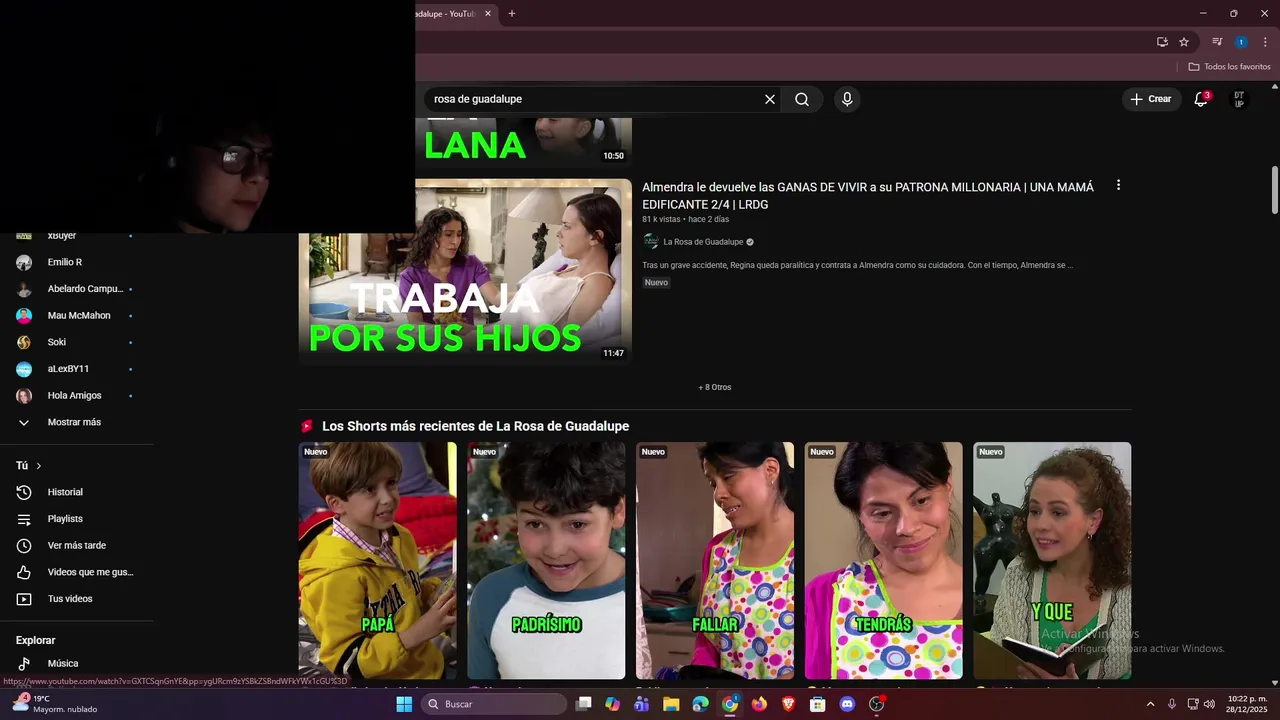Open Ver más tarde in the sidebar
The width and height of the screenshot is (1280, 720).
click(76, 545)
